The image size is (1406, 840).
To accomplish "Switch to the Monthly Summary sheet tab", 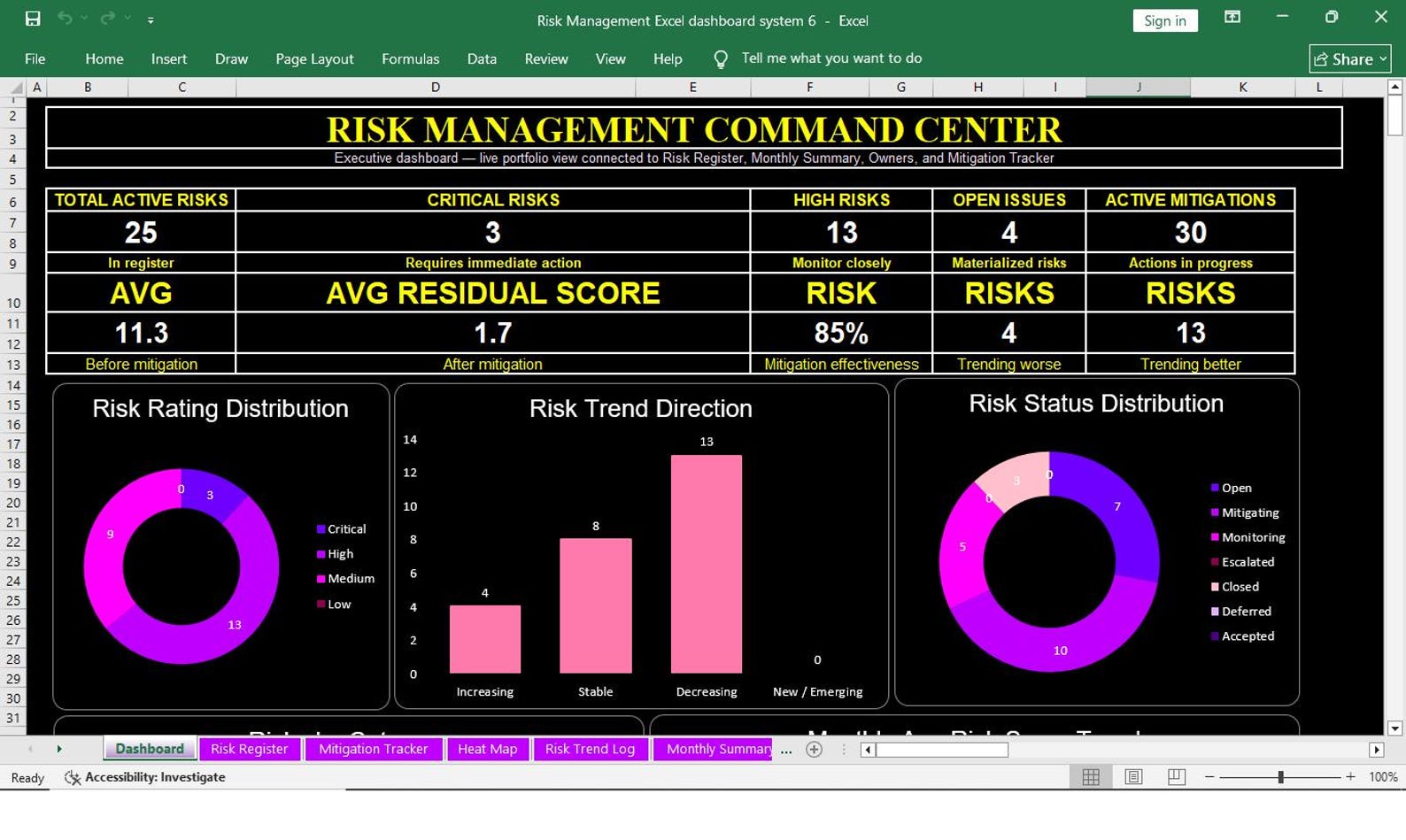I will pos(714,749).
